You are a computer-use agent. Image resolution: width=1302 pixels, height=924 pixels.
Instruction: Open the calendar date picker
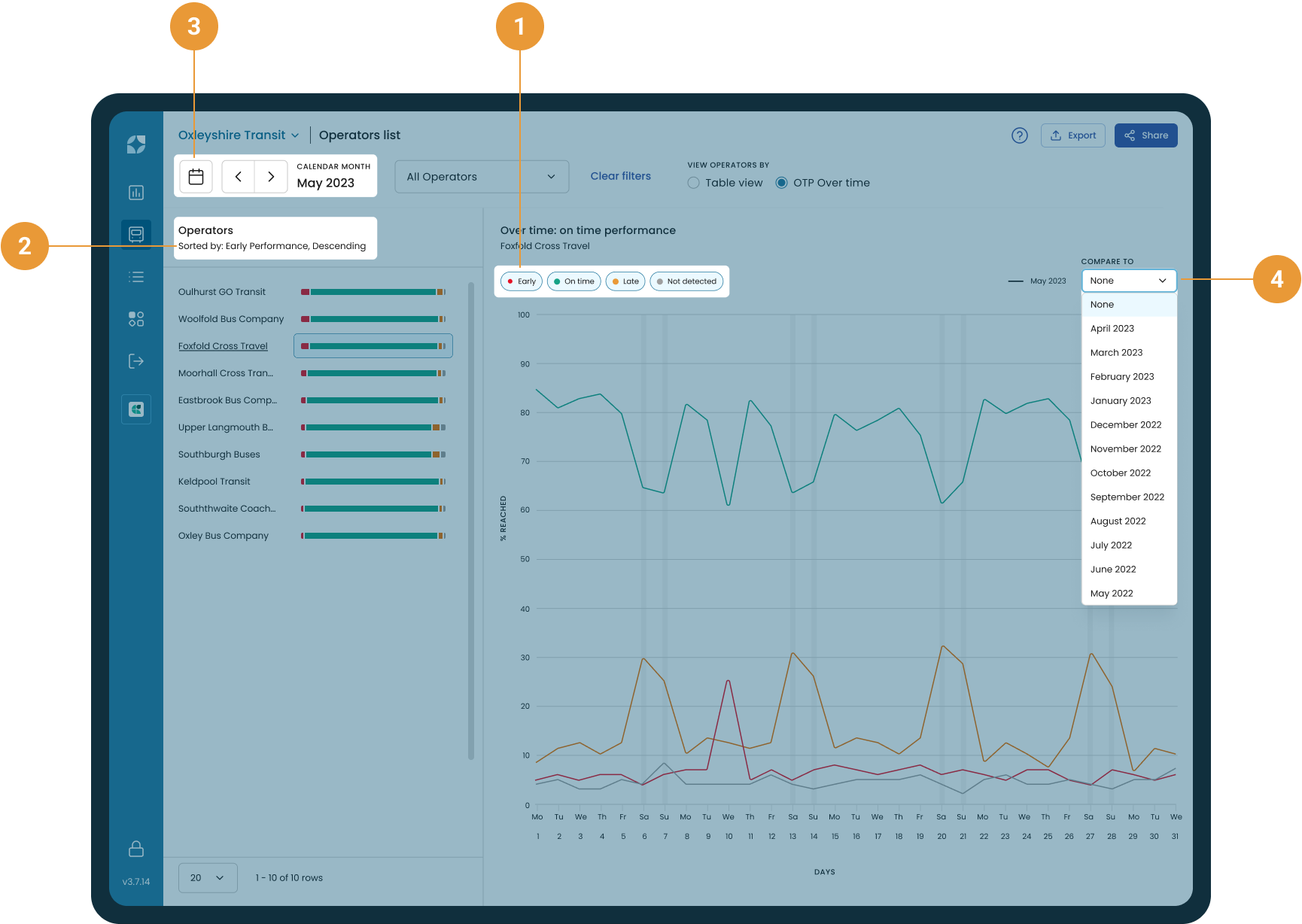coord(196,177)
